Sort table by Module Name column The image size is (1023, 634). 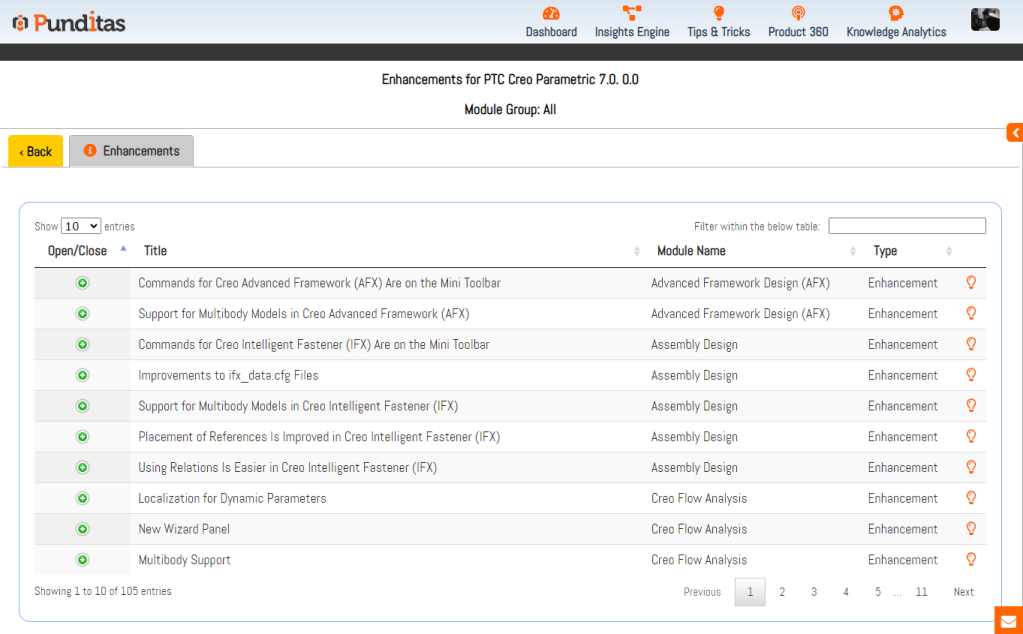(691, 251)
